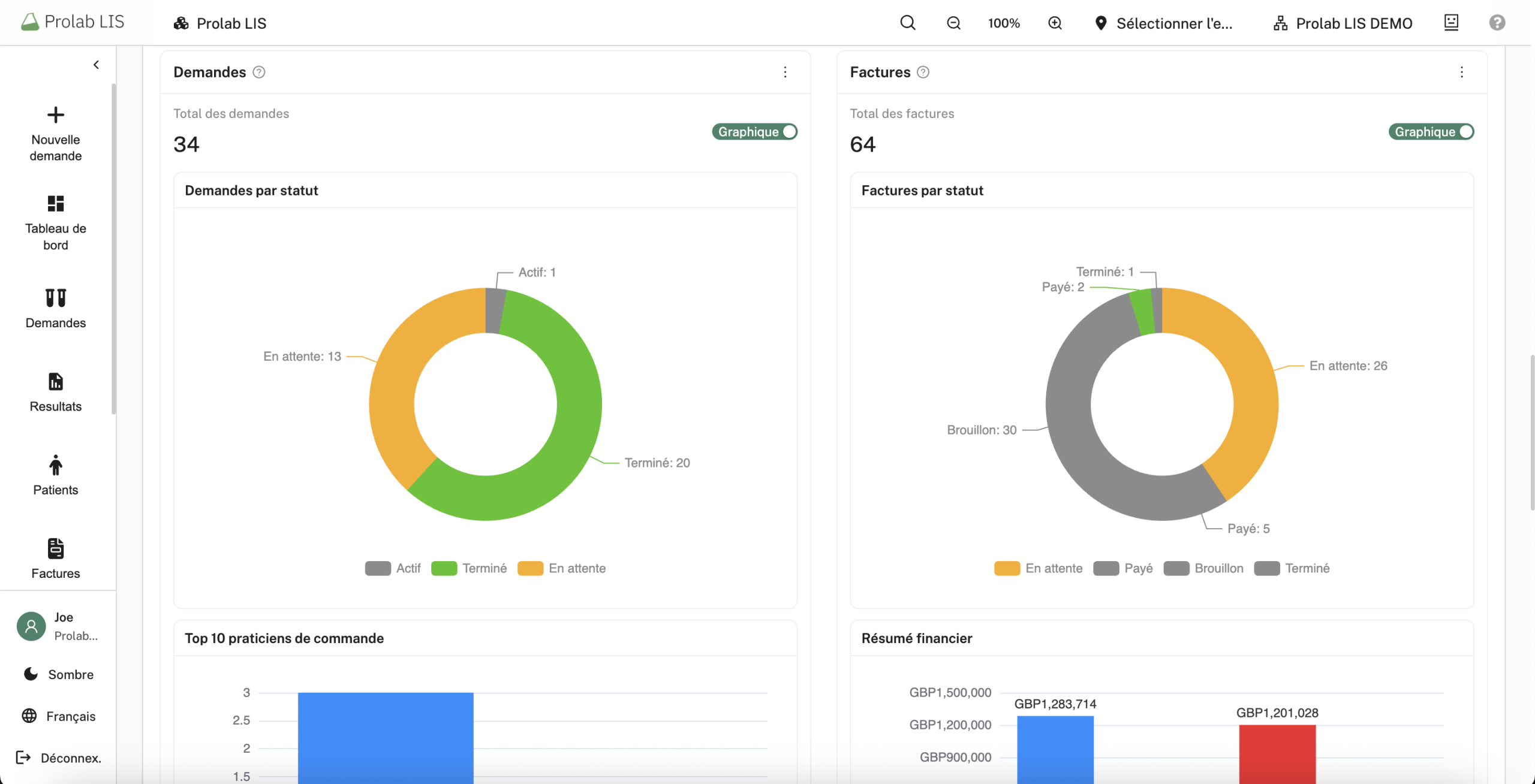Open the Sélectionner l'e... location dropdown

[x=1164, y=23]
